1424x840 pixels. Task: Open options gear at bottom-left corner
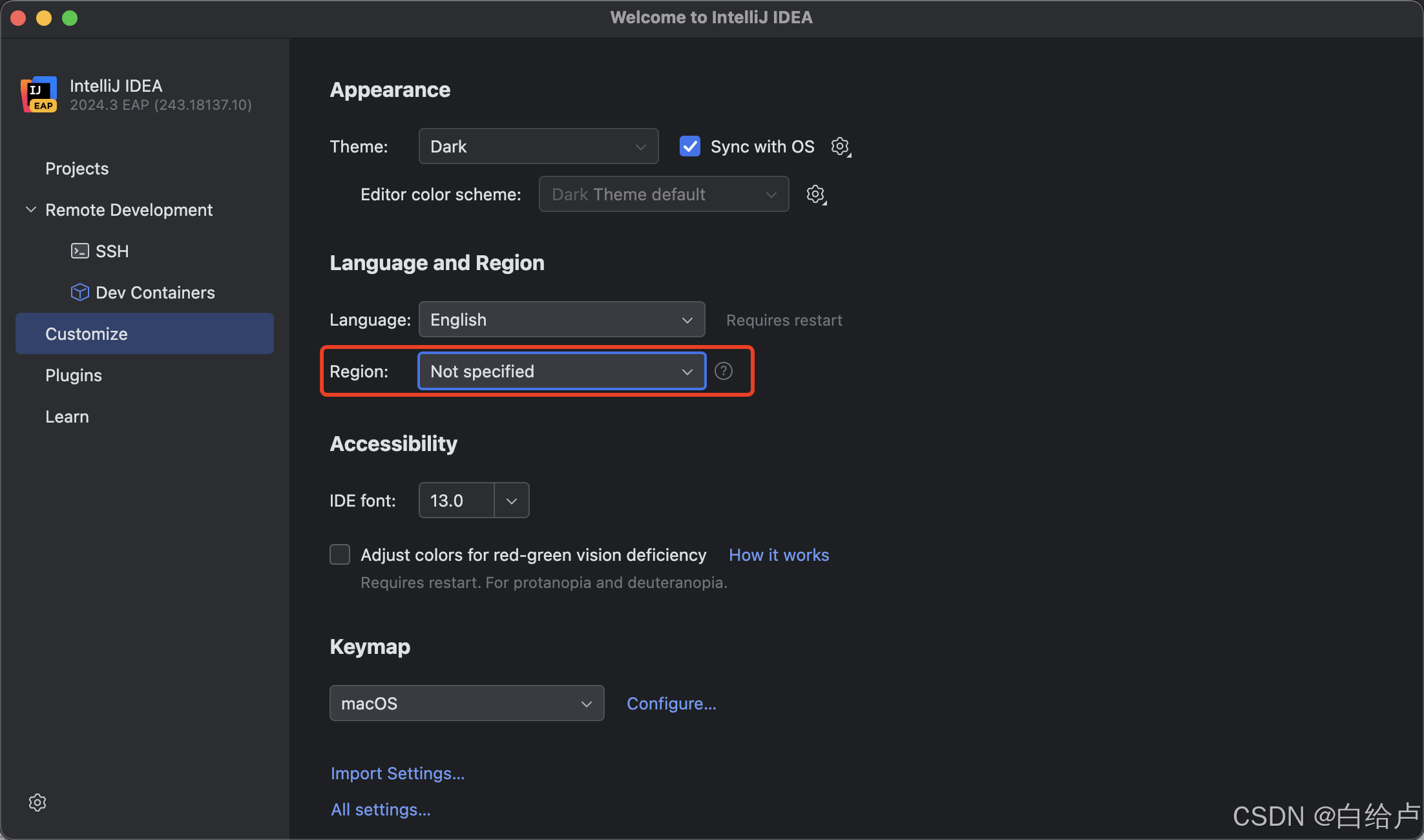(37, 802)
